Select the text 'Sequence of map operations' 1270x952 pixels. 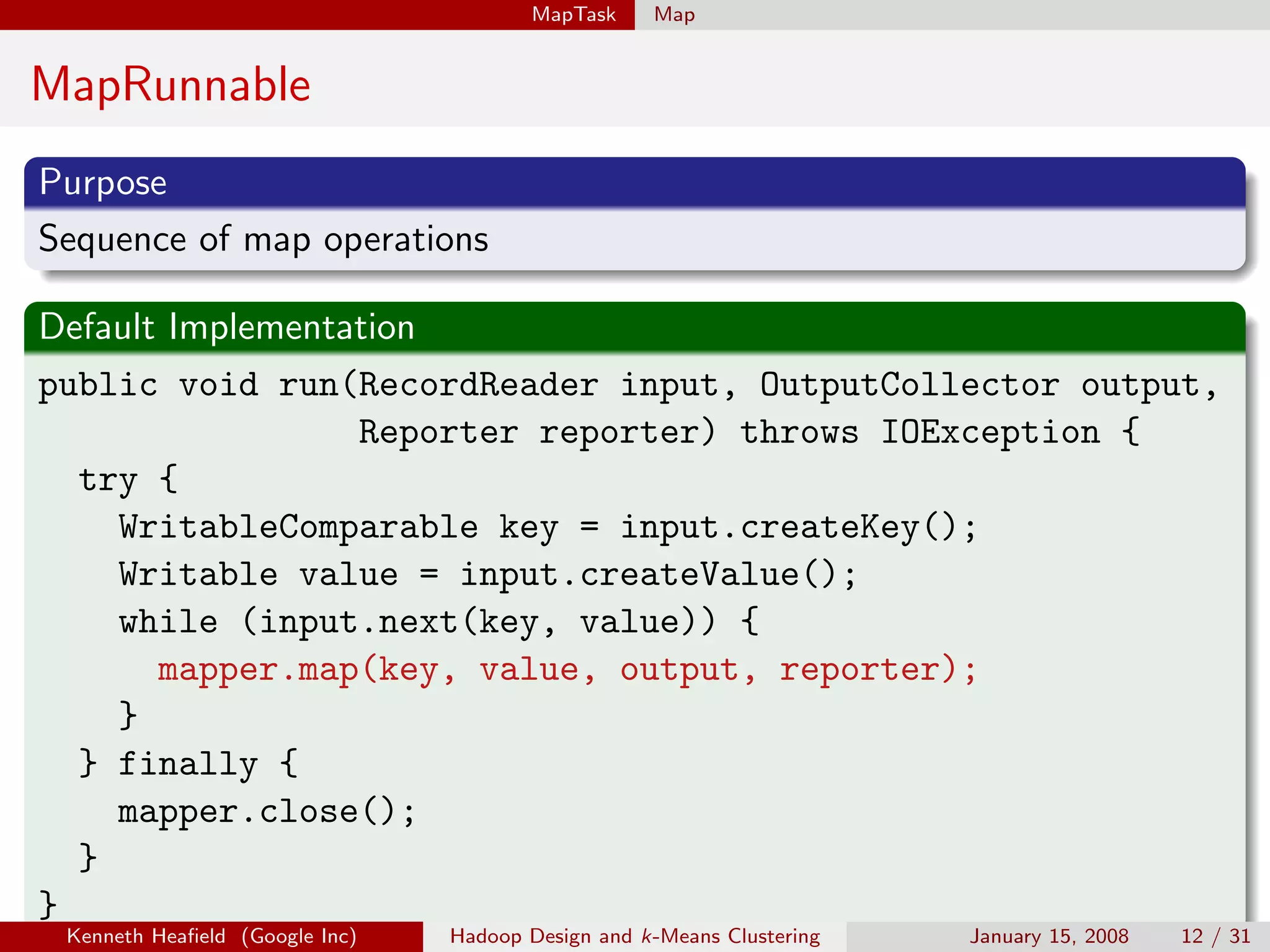point(264,239)
